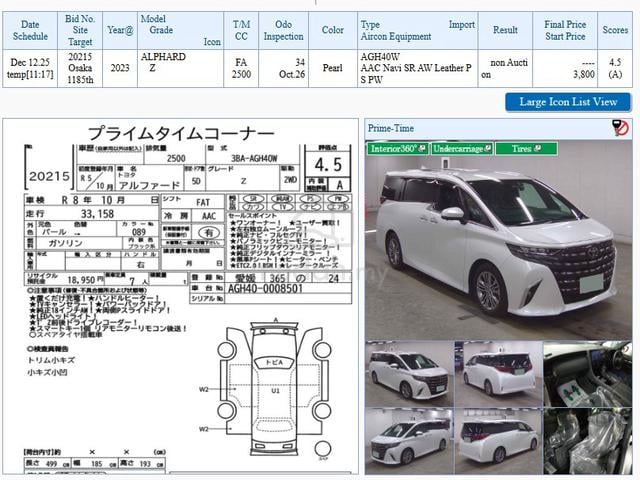This screenshot has width=640, height=480.
Task: Click the external-link icon on Tires button
Action: tap(538, 149)
